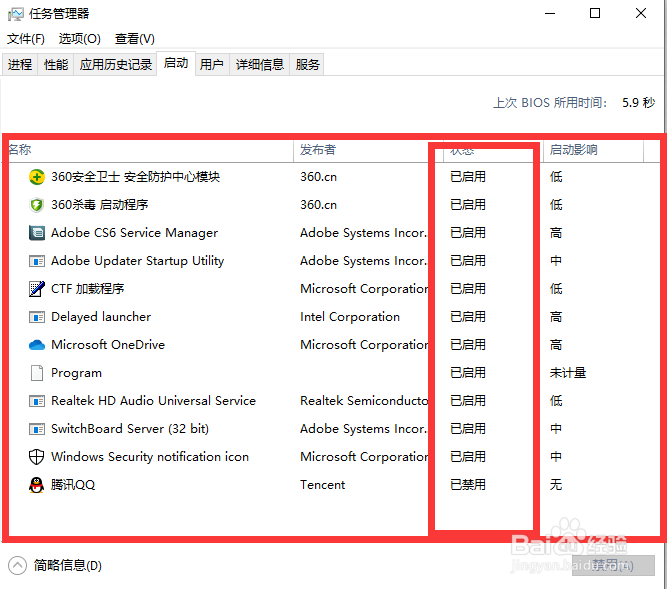Switch to the 用户 tab
This screenshot has width=667, height=589.
(x=212, y=65)
